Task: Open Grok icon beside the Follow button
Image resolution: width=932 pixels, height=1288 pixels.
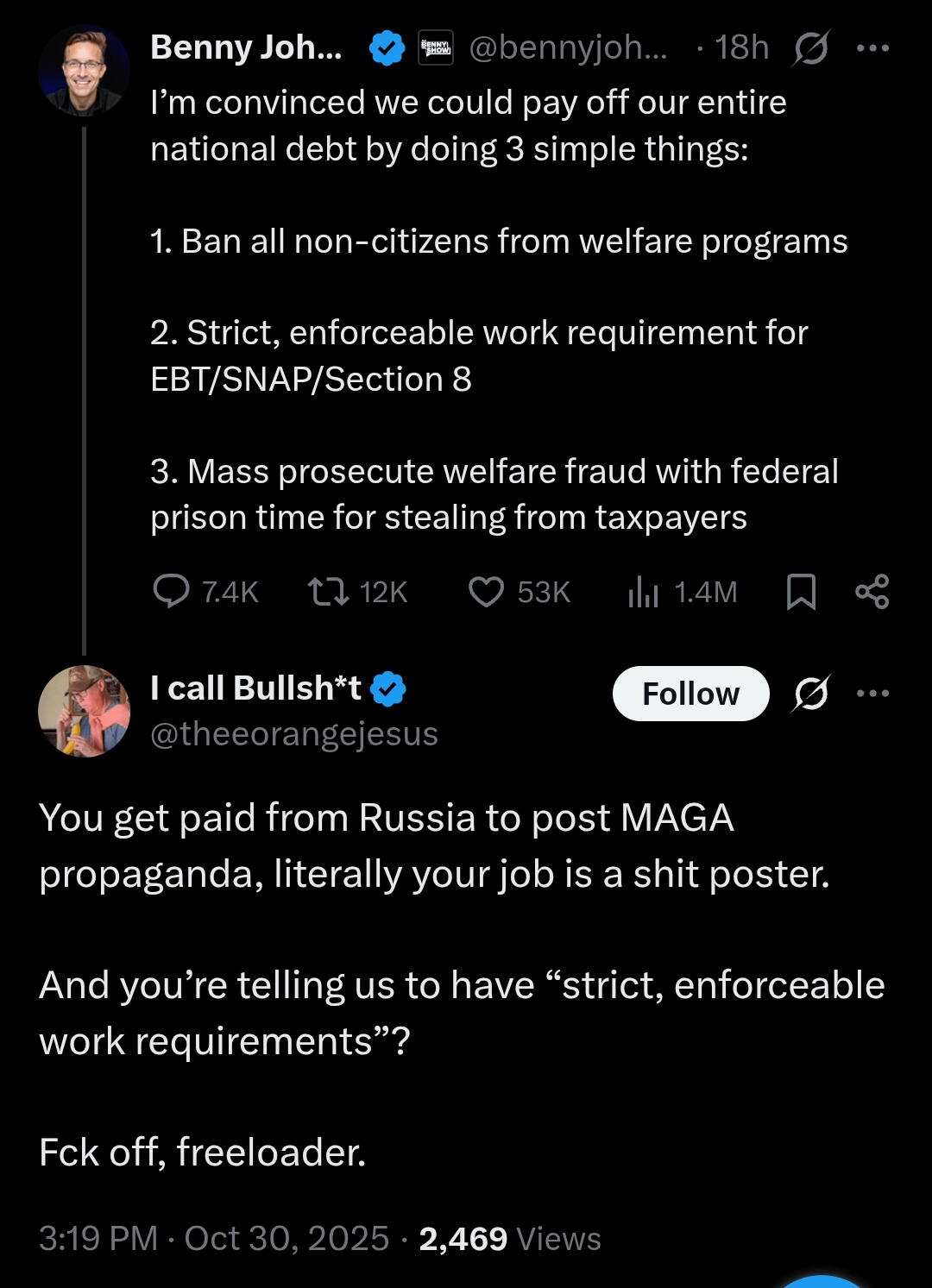Action: (810, 694)
